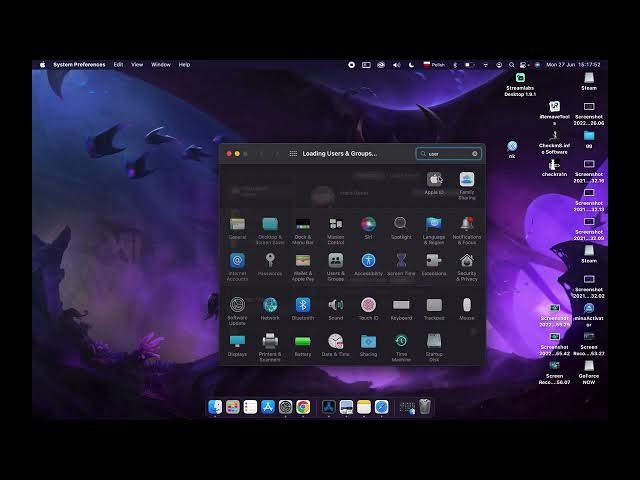Open the Window menu
Image resolution: width=640 pixels, height=480 pixels.
pyautogui.click(x=161, y=64)
